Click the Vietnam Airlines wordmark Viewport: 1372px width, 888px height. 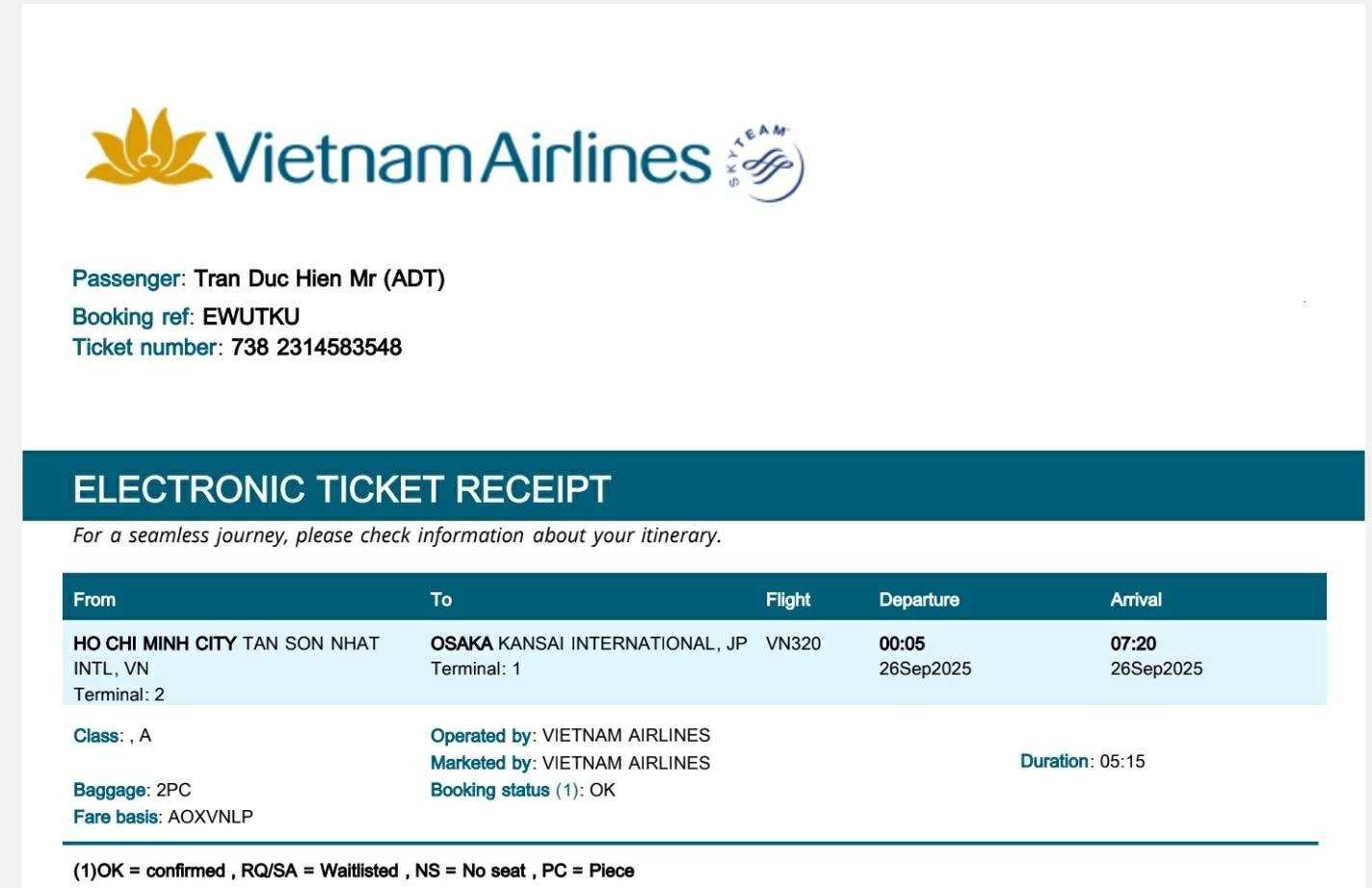(x=462, y=157)
